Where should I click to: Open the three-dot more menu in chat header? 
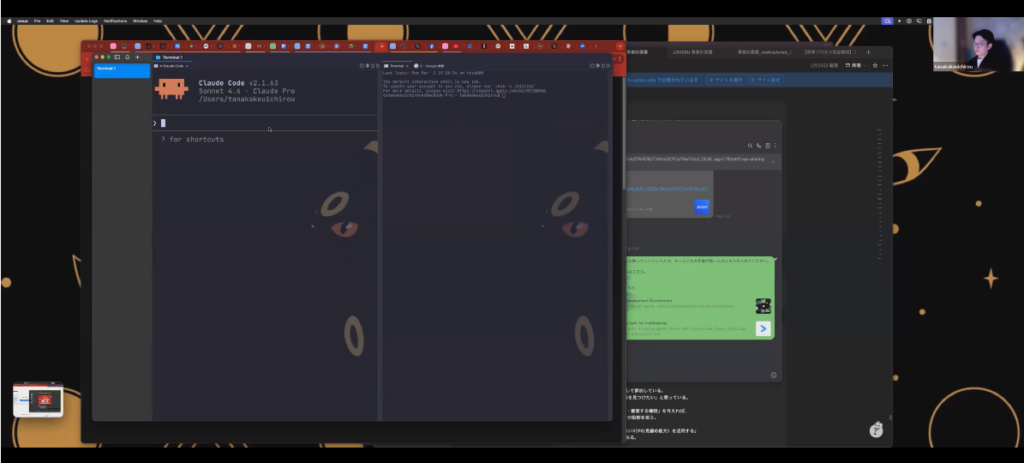pyautogui.click(x=775, y=146)
